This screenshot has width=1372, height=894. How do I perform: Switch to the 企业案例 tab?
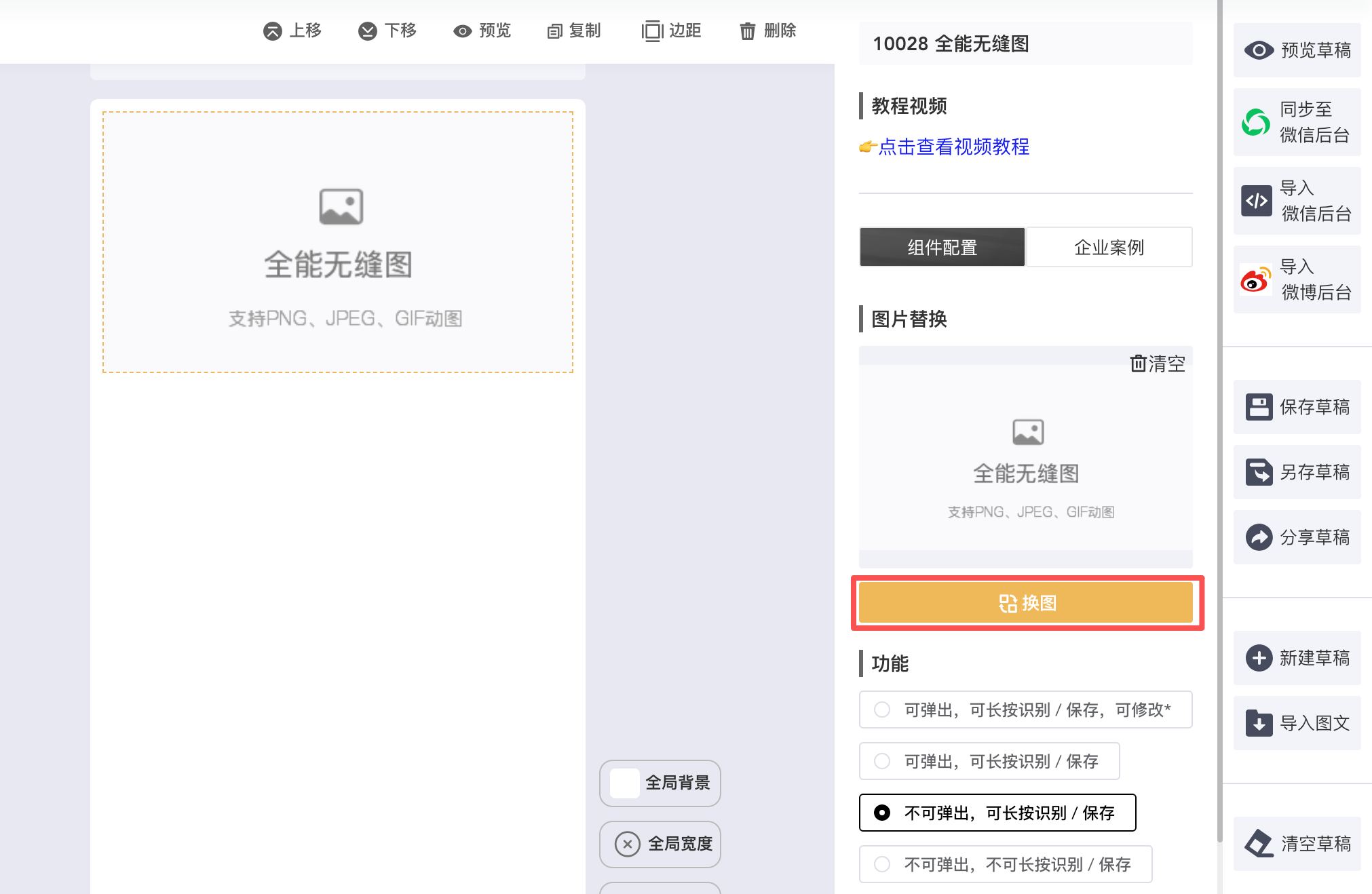1109,248
